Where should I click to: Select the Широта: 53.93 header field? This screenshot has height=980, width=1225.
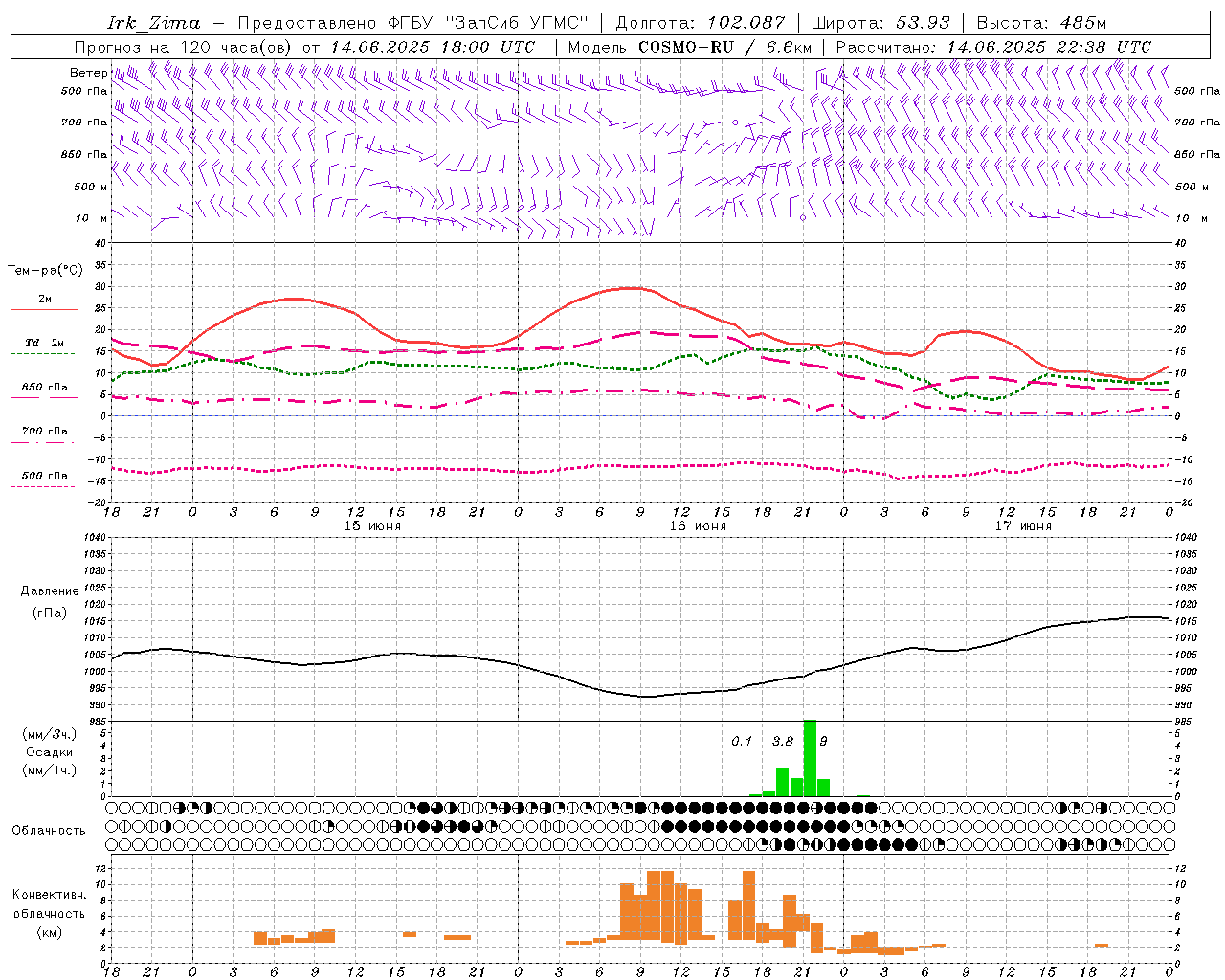[880, 23]
